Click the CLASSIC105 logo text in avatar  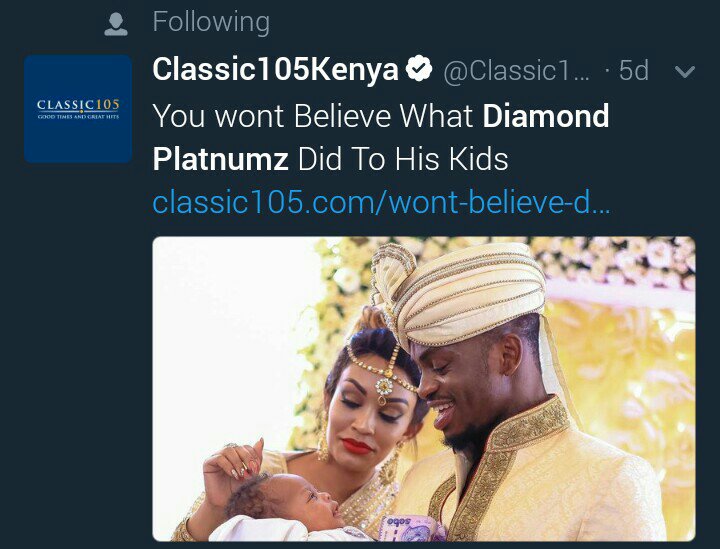[78, 105]
